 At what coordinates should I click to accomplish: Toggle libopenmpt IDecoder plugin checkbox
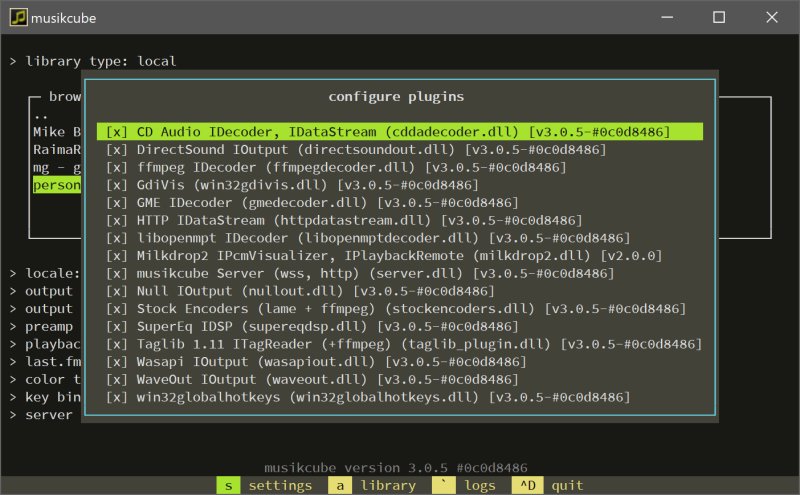point(116,238)
